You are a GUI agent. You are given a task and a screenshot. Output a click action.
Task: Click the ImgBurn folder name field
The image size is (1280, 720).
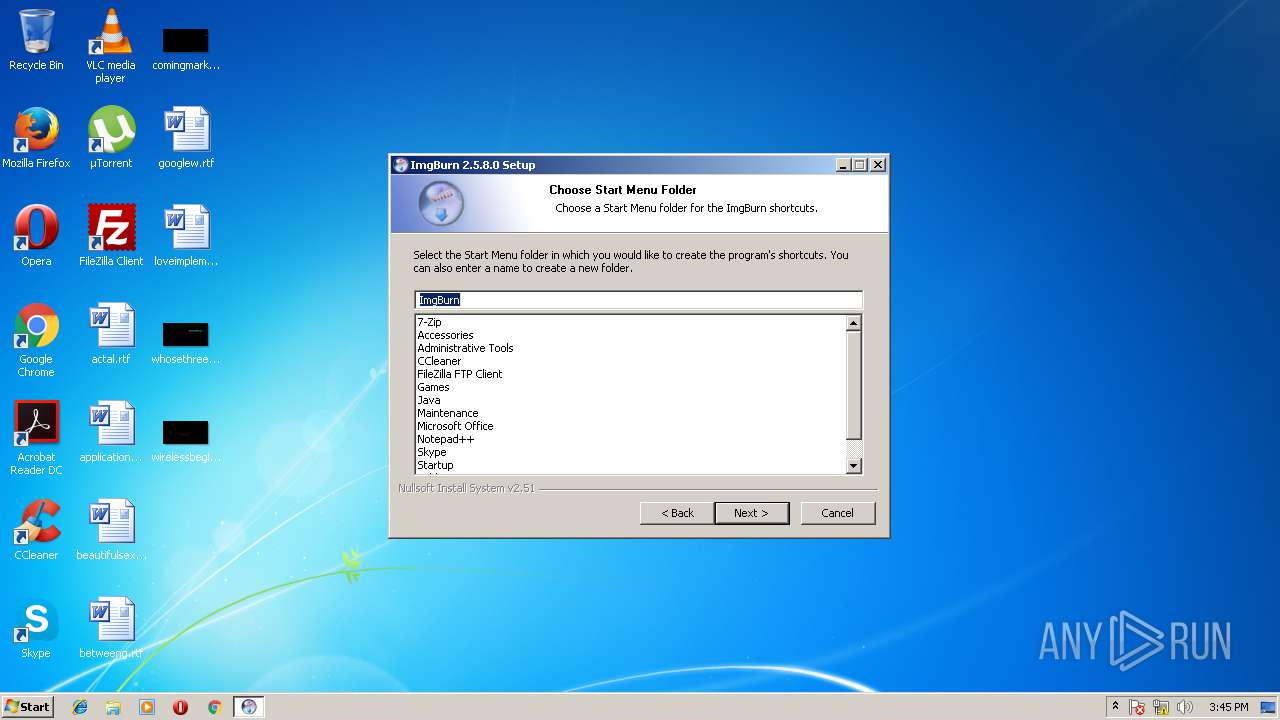pos(638,300)
